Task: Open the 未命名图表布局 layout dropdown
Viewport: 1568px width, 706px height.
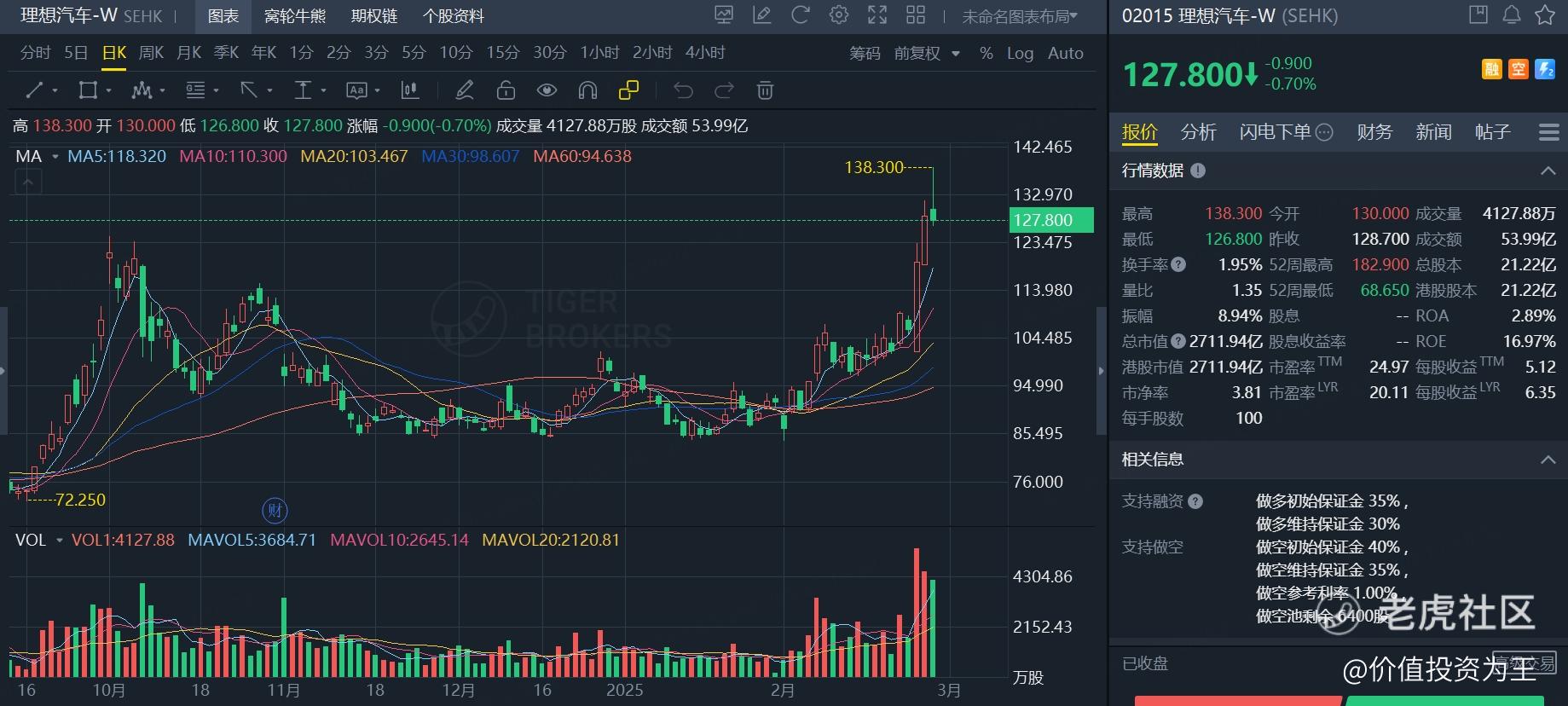Action: [x=1020, y=16]
